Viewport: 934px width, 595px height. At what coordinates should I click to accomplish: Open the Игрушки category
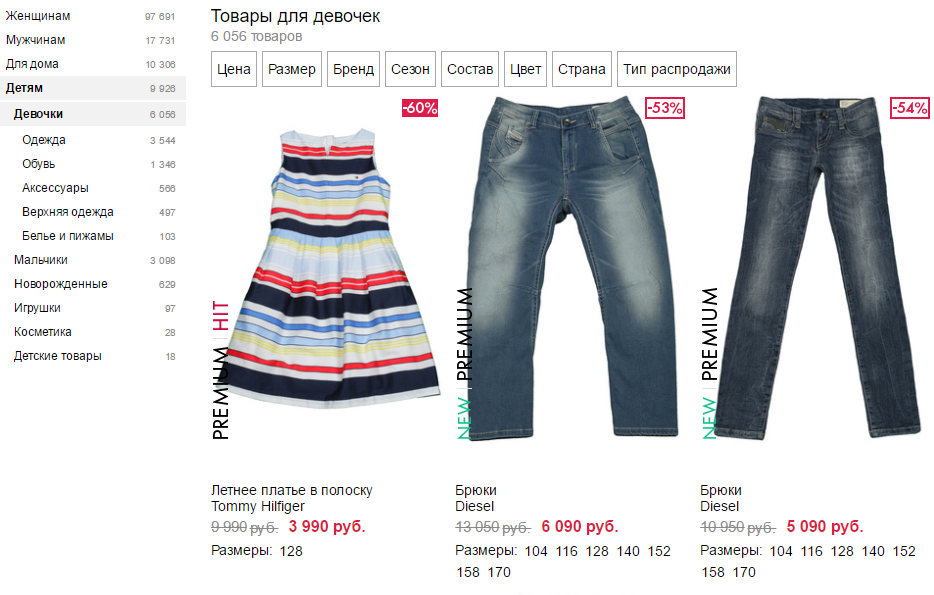tap(37, 308)
